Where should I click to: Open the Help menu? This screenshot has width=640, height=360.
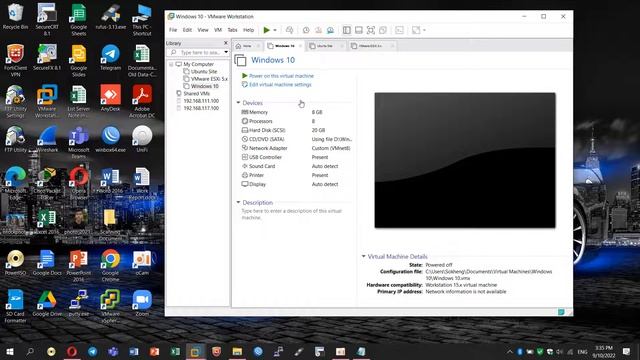pos(248,30)
